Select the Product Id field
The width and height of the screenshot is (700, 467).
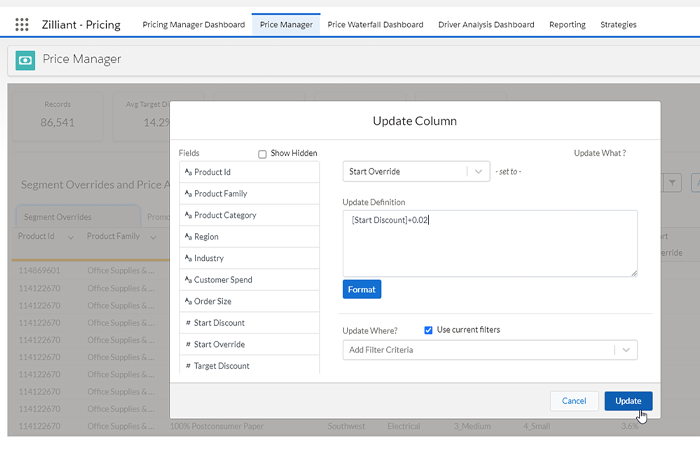(x=212, y=172)
